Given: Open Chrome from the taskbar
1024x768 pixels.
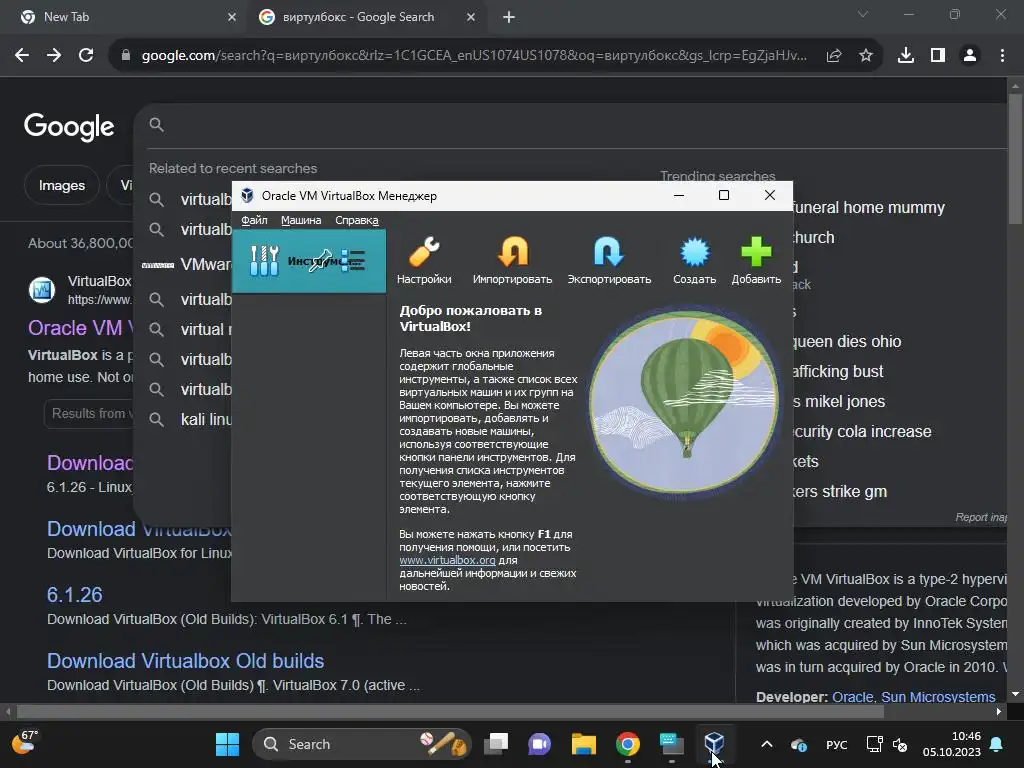Looking at the screenshot, I should (628, 744).
